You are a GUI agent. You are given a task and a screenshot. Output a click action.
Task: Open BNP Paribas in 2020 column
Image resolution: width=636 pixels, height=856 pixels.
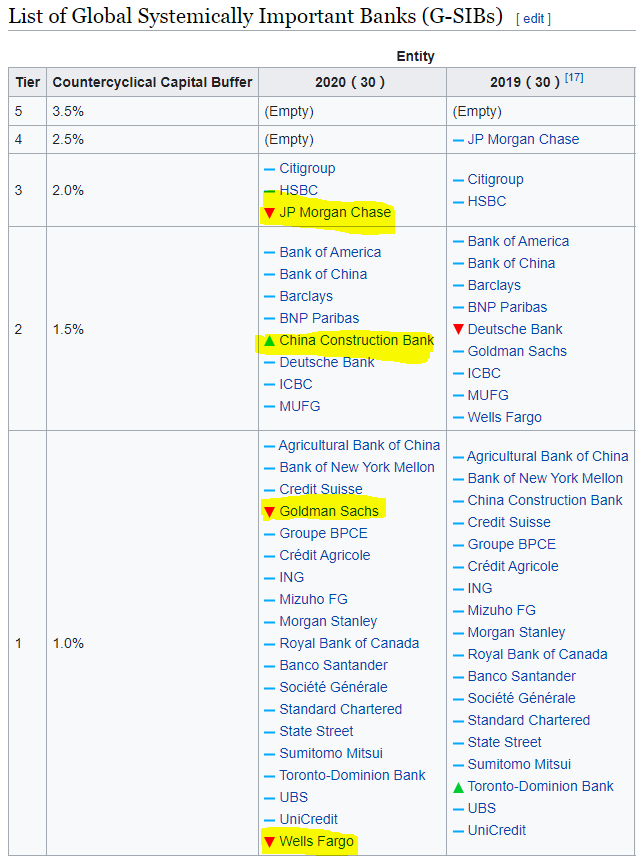(319, 318)
